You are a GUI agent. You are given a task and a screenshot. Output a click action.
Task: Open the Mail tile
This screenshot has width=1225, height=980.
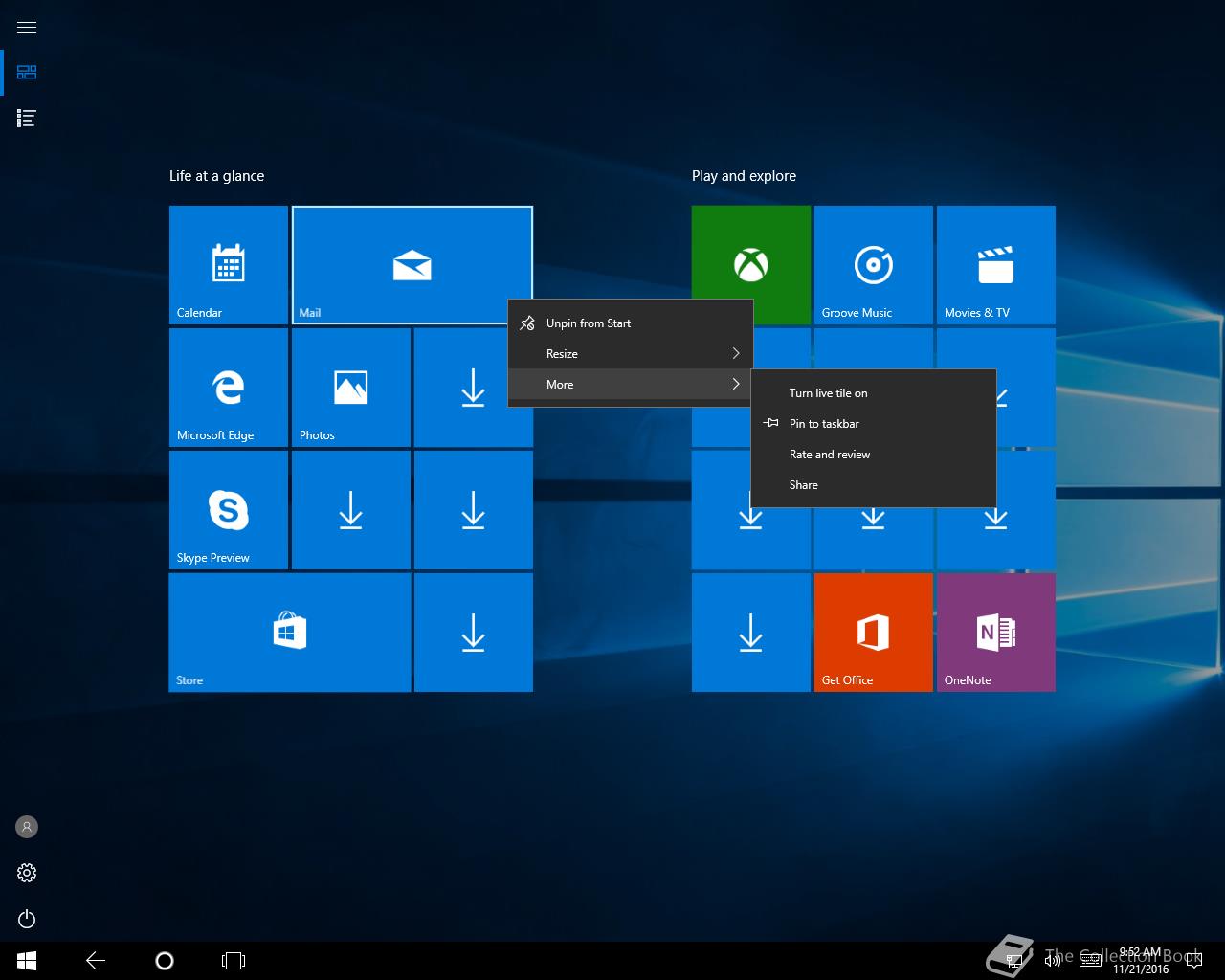(412, 265)
